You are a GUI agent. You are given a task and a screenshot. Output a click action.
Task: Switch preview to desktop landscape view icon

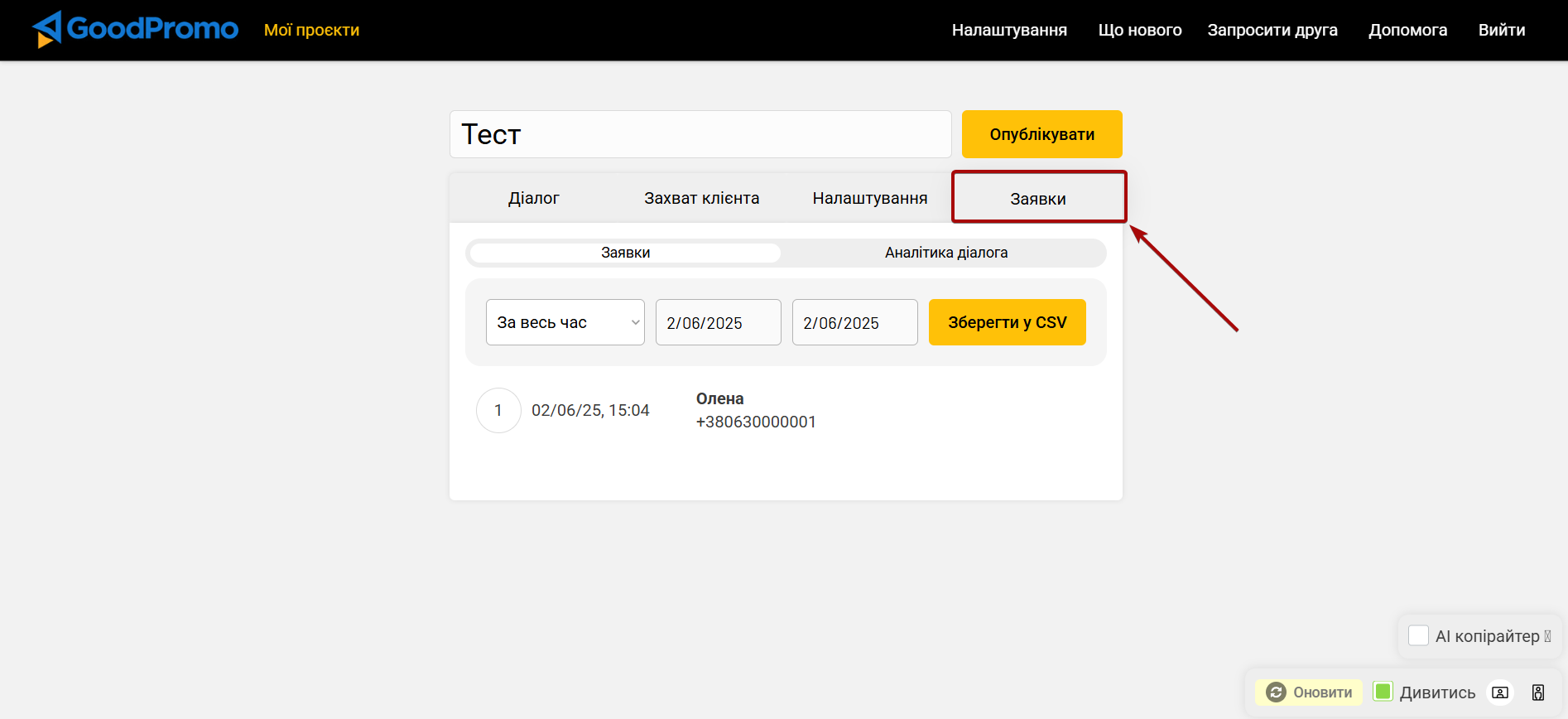[1500, 692]
